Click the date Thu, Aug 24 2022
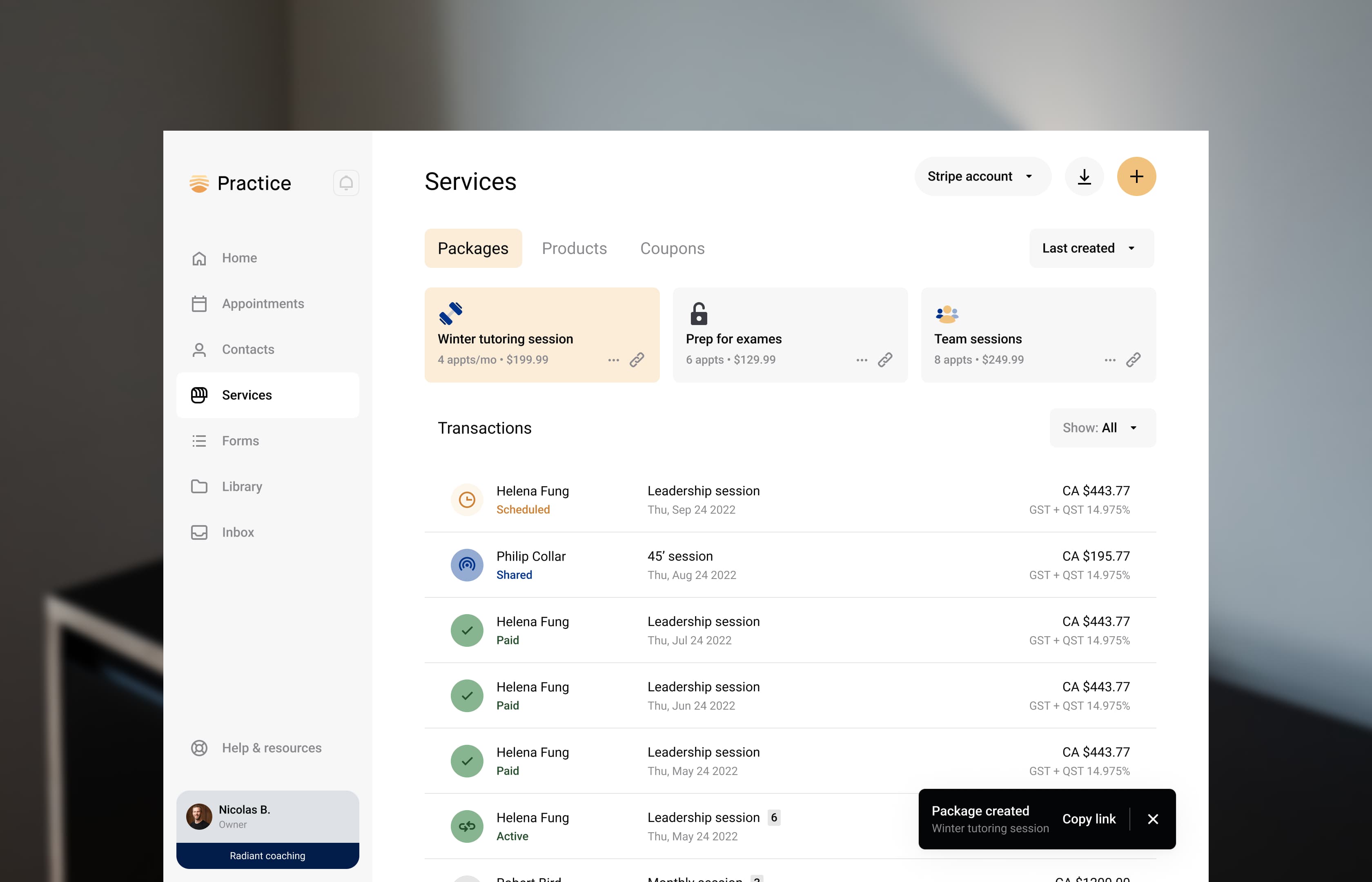 (x=691, y=575)
